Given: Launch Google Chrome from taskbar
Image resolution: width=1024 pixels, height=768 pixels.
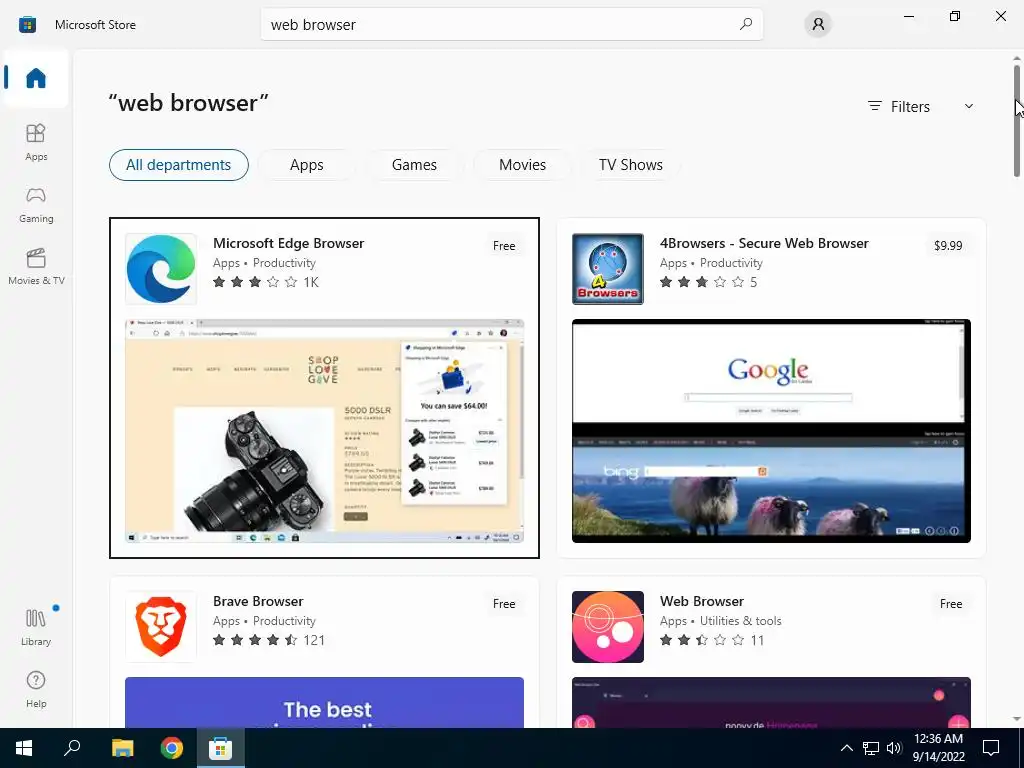Looking at the screenshot, I should pos(172,748).
